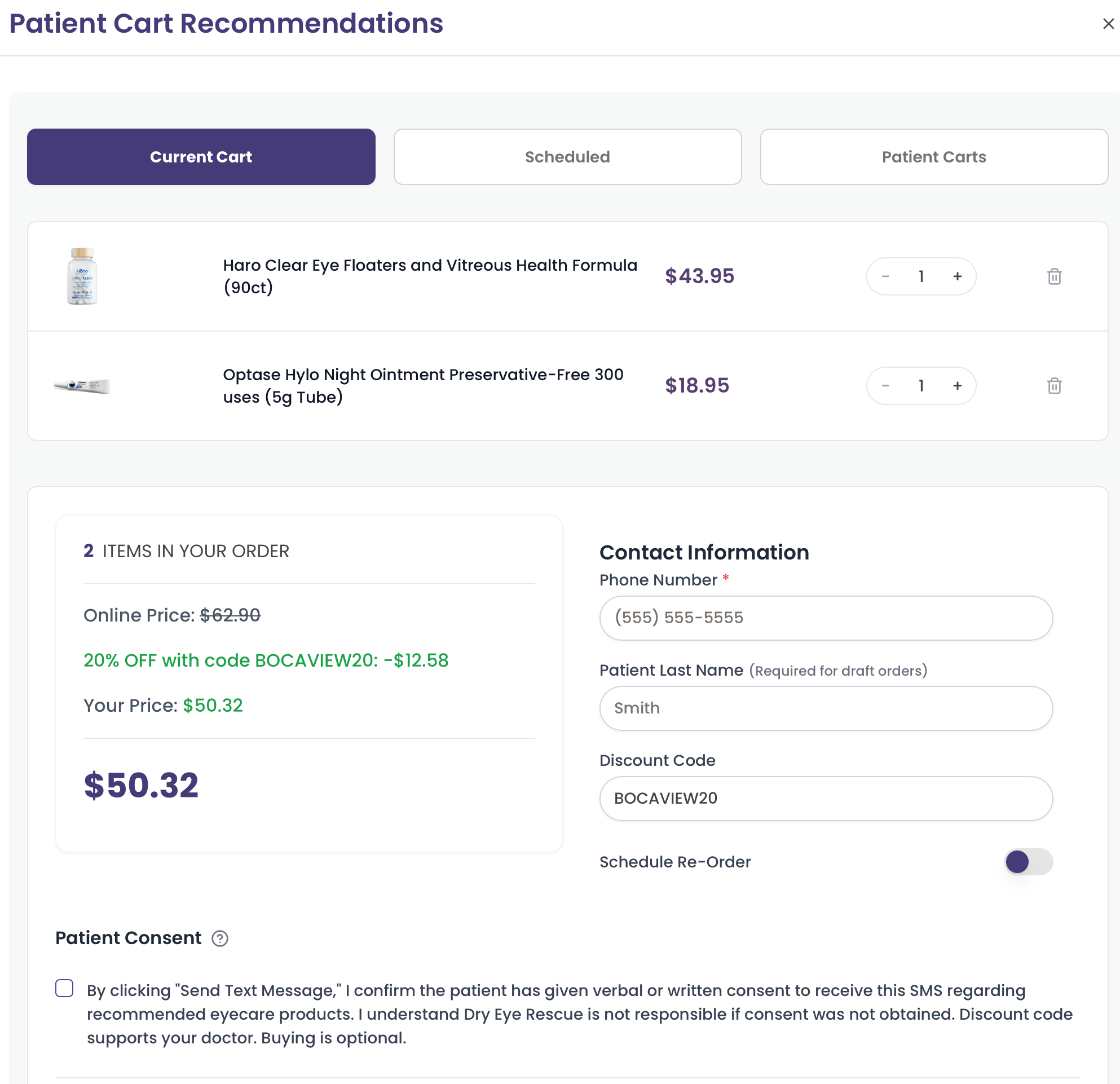Click the Optase ointment tube thumbnail
This screenshot has width=1120, height=1084.
coord(82,386)
